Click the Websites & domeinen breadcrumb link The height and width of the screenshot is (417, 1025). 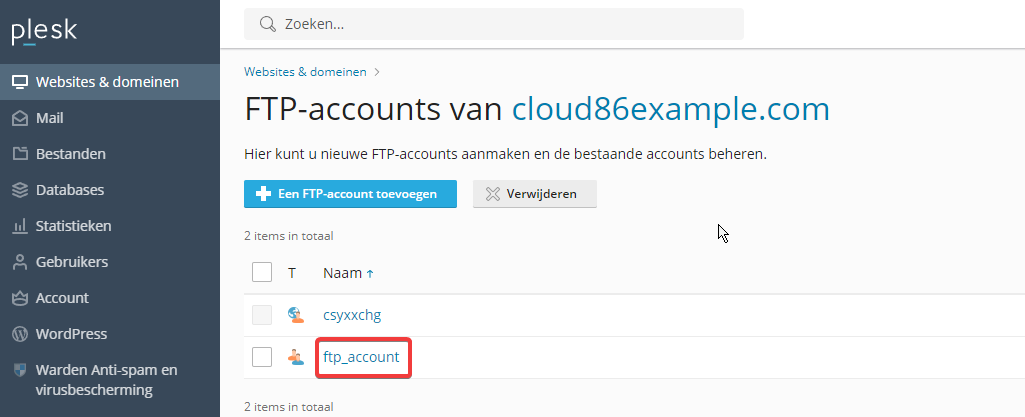(x=305, y=72)
